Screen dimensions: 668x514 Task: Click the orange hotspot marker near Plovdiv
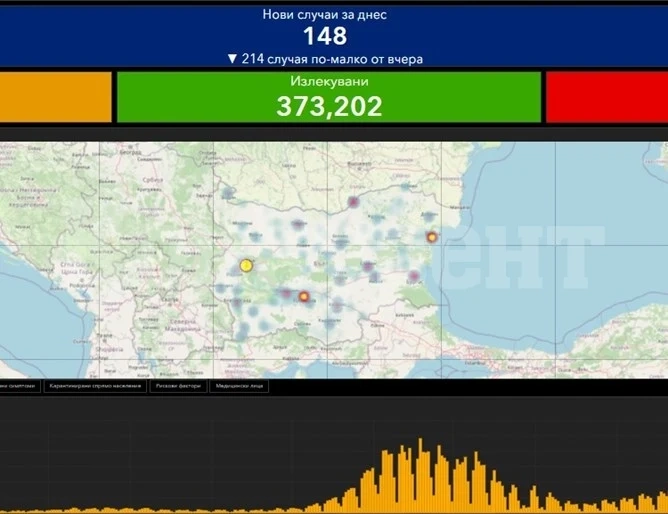click(304, 296)
